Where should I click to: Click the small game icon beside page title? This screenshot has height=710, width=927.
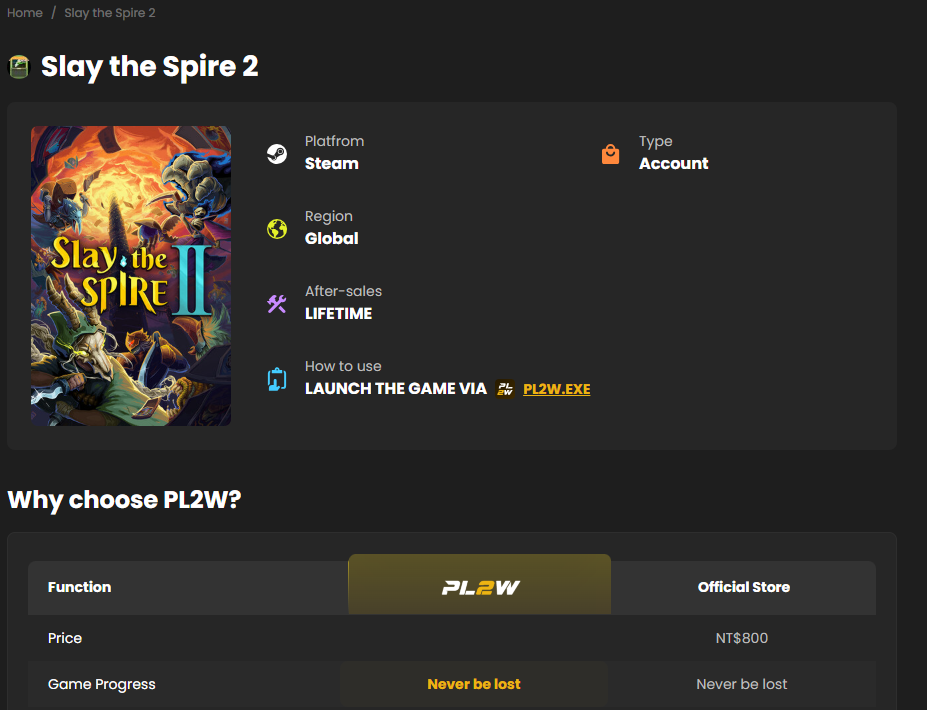pyautogui.click(x=20, y=66)
